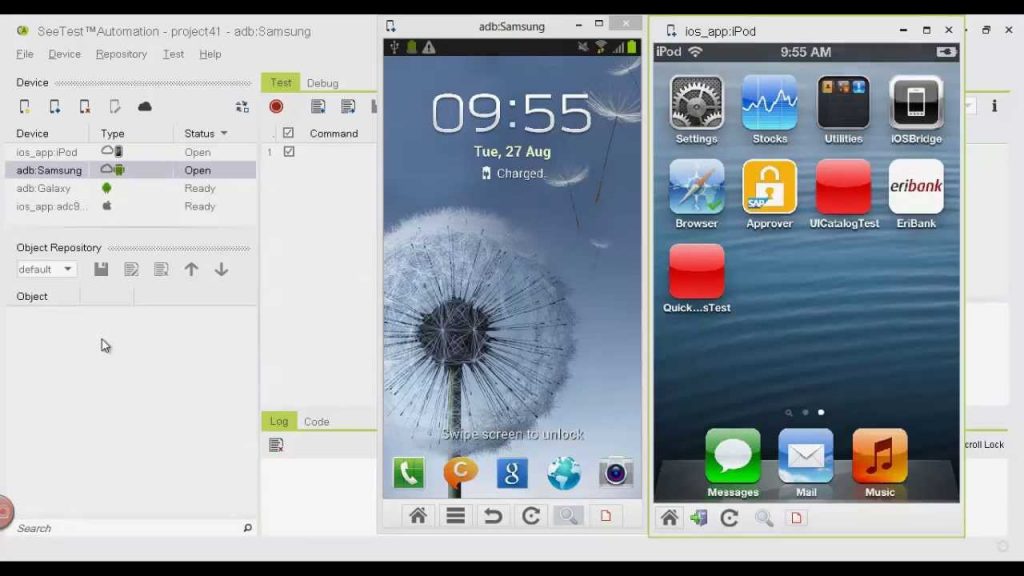The height and width of the screenshot is (576, 1024).
Task: Click the magnifier icon in ios_app:iPod window
Action: tap(764, 518)
